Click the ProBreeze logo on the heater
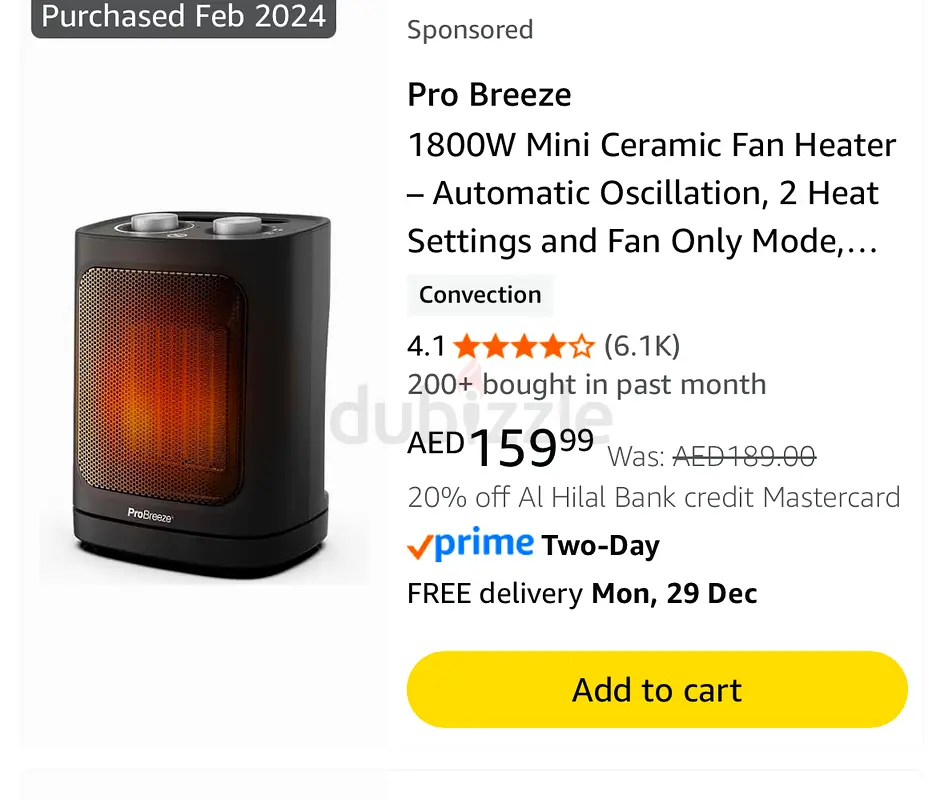 click(x=150, y=515)
